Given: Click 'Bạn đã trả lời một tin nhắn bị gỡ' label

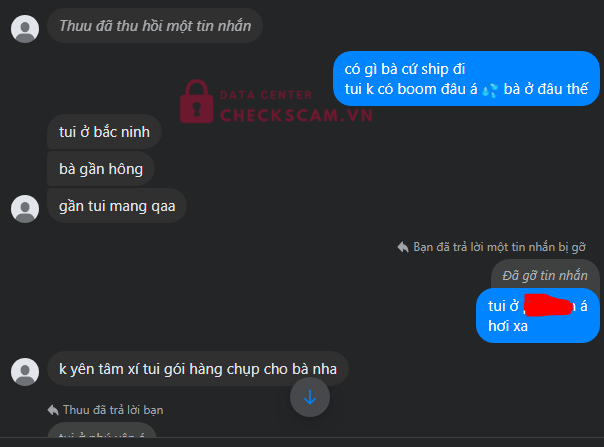Looking at the screenshot, I should (499, 247).
